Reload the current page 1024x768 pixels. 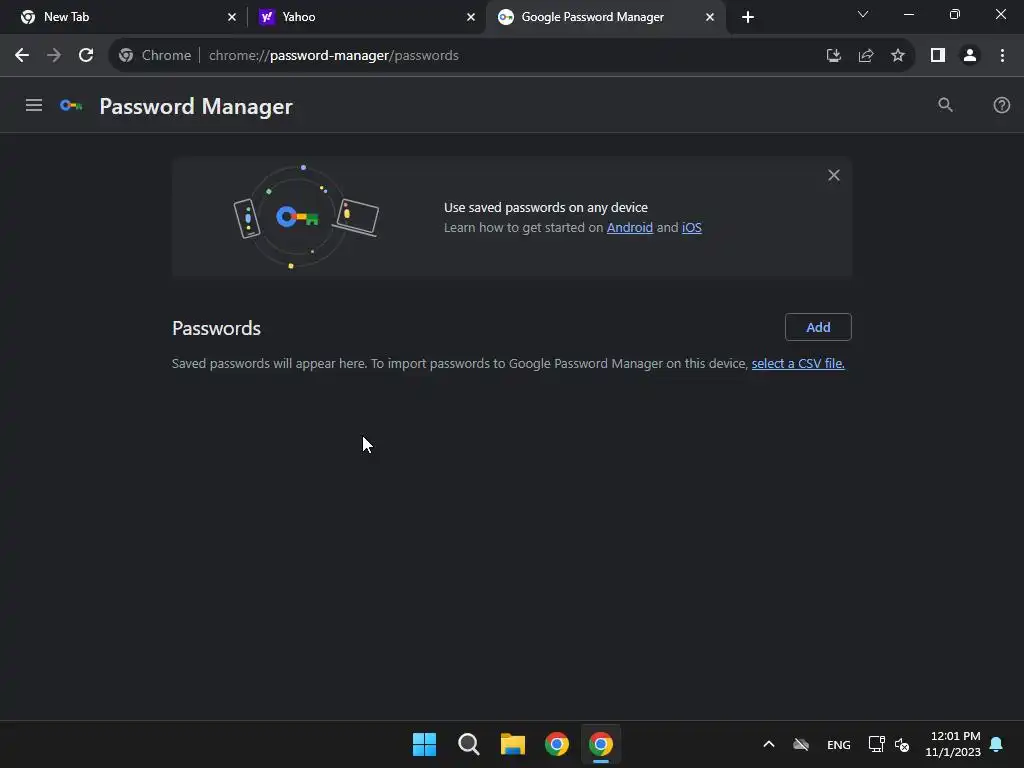pos(86,56)
